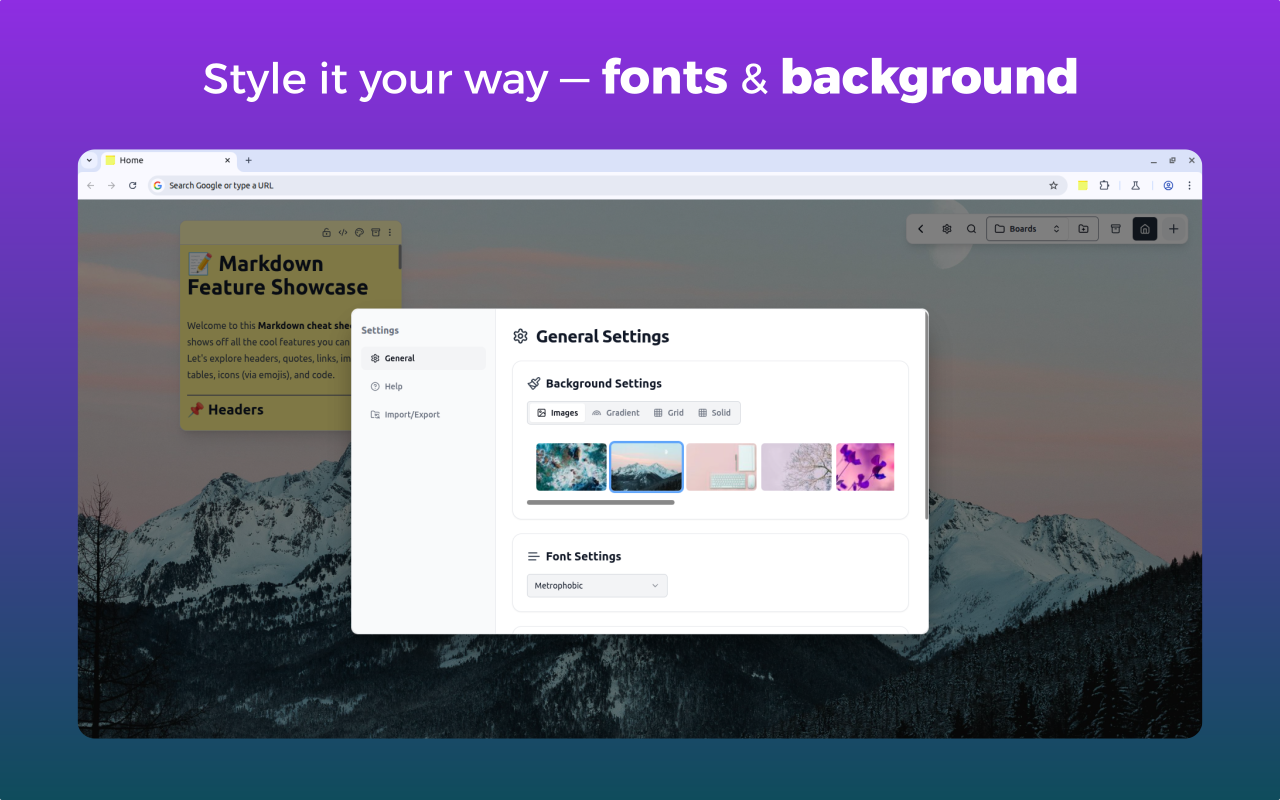Click the Background Settings heading
Viewport: 1280px width, 800px height.
click(x=604, y=383)
